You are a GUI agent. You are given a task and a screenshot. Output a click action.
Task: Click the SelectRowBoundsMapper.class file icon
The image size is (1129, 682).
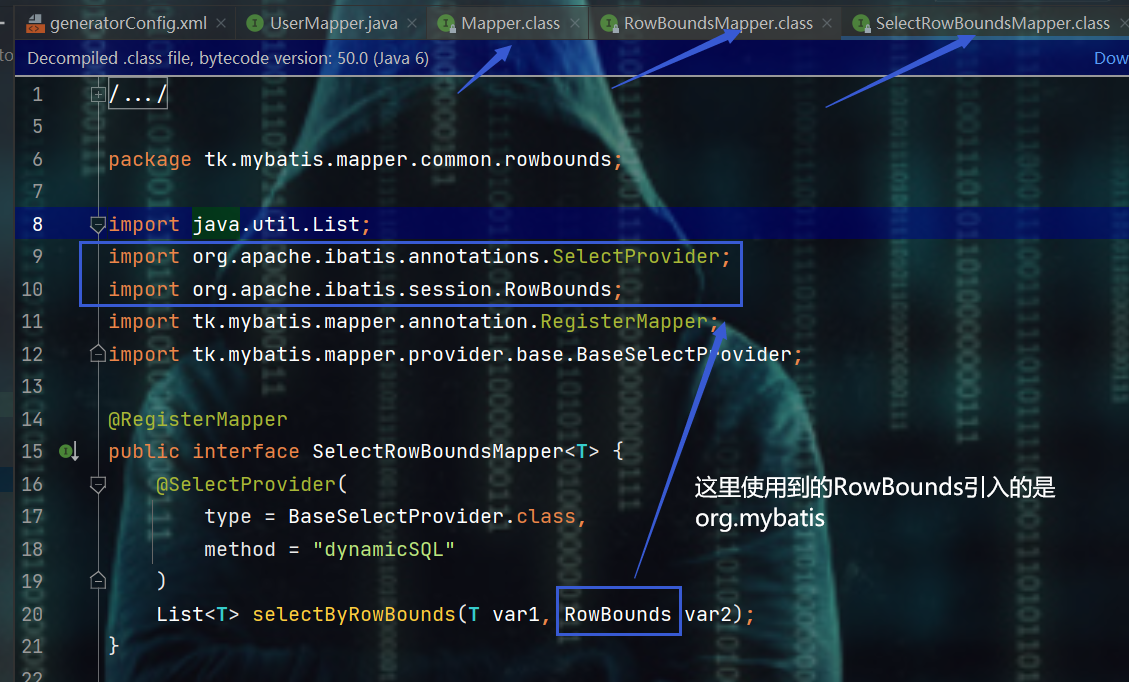click(860, 22)
